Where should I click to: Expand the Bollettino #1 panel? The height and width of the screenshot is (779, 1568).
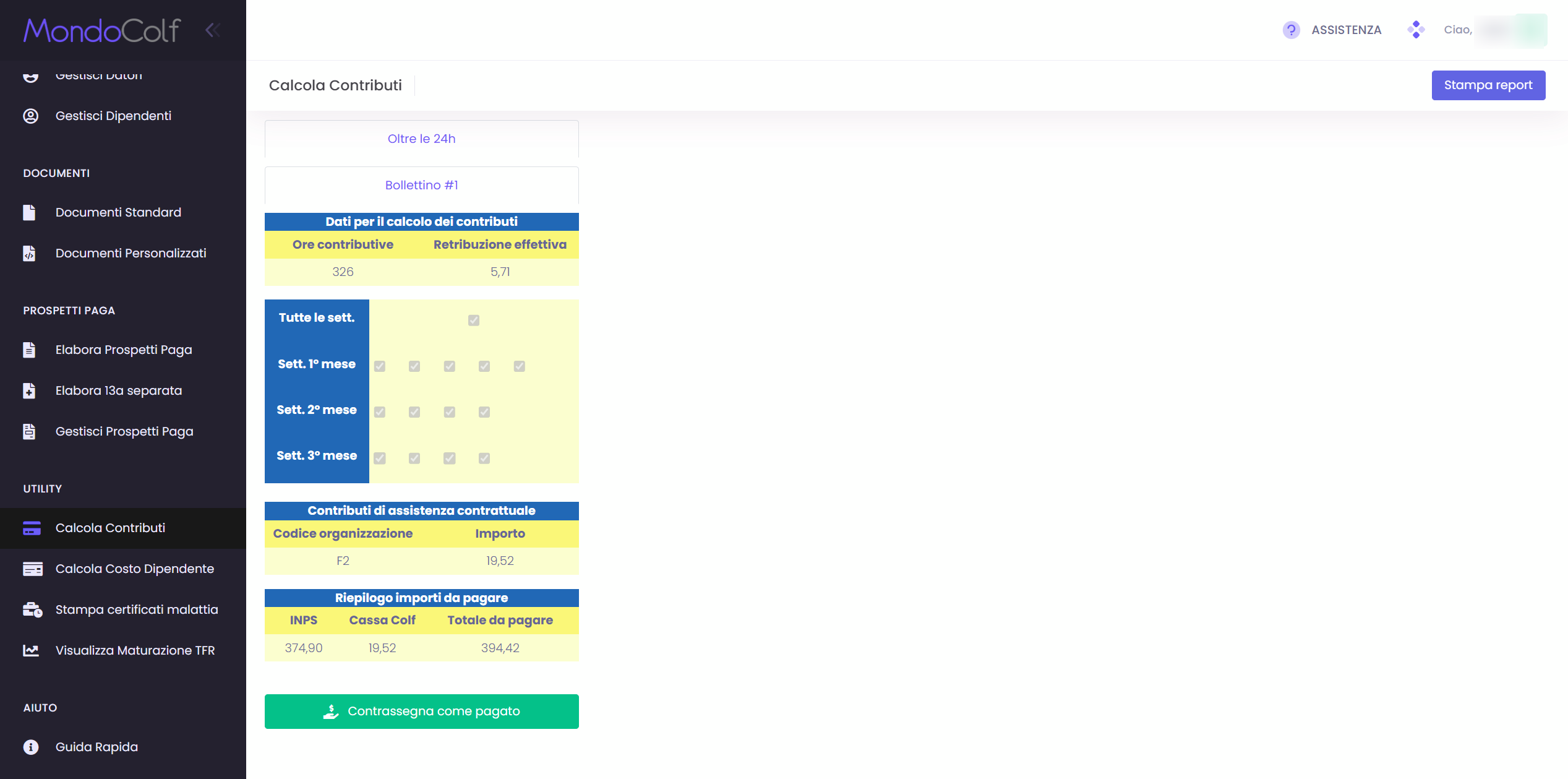point(422,185)
